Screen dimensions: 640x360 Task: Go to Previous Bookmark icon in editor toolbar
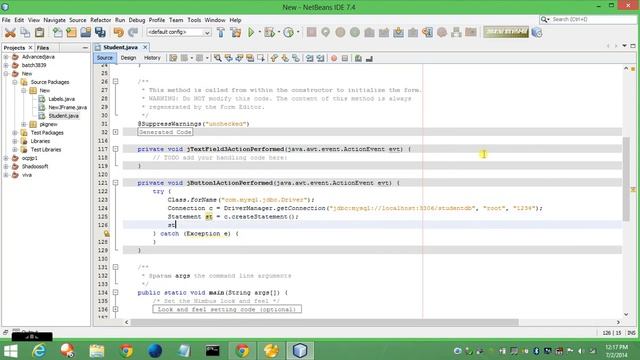(x=274, y=58)
